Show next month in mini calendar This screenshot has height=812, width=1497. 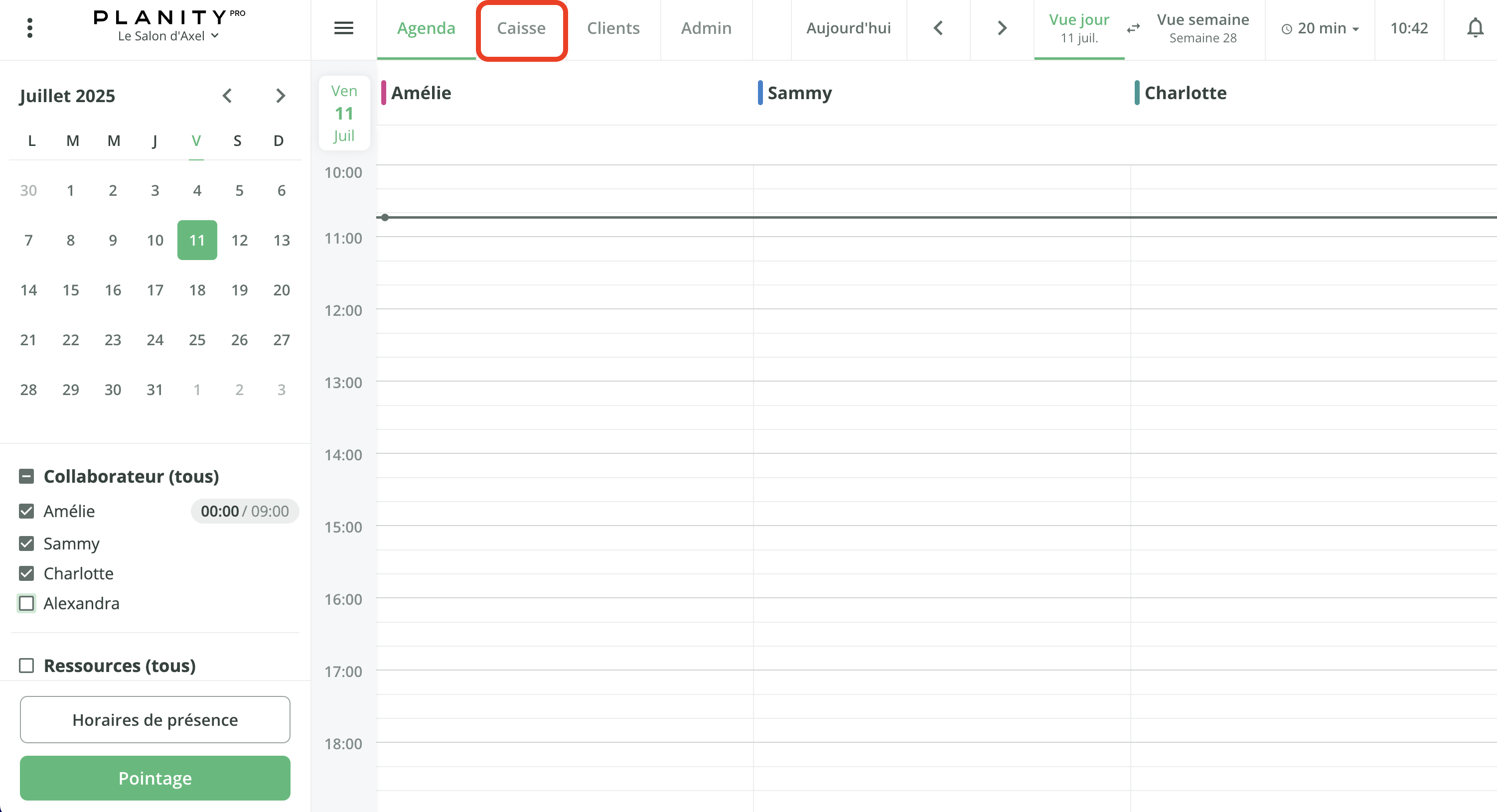point(280,95)
